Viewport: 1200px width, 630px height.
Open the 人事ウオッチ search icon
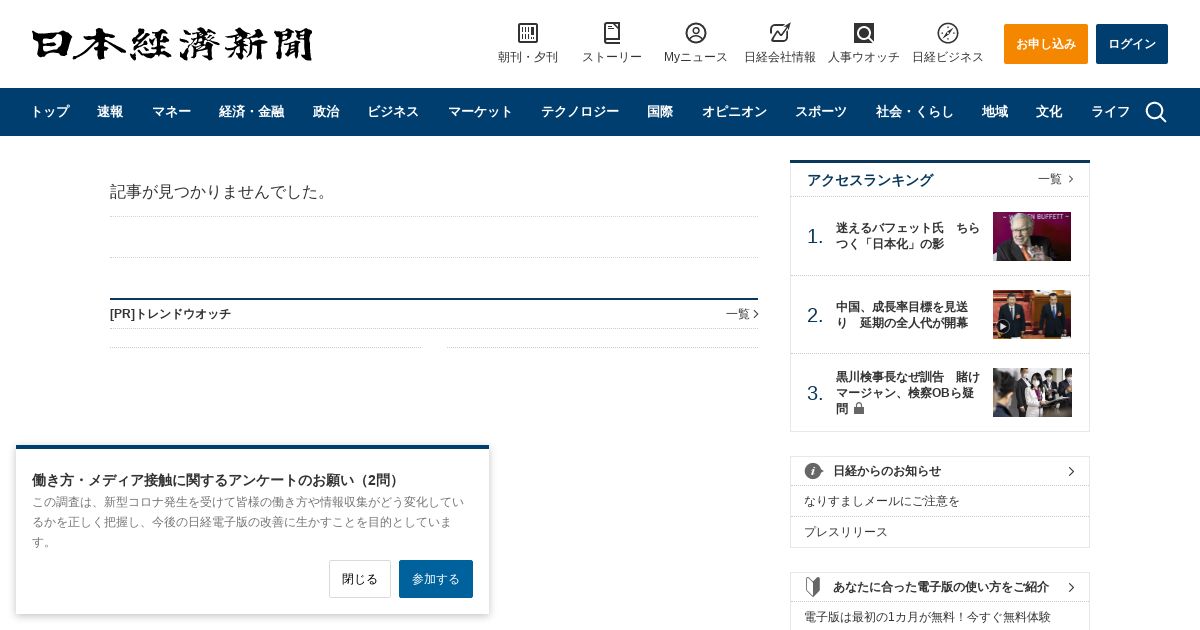tap(864, 33)
